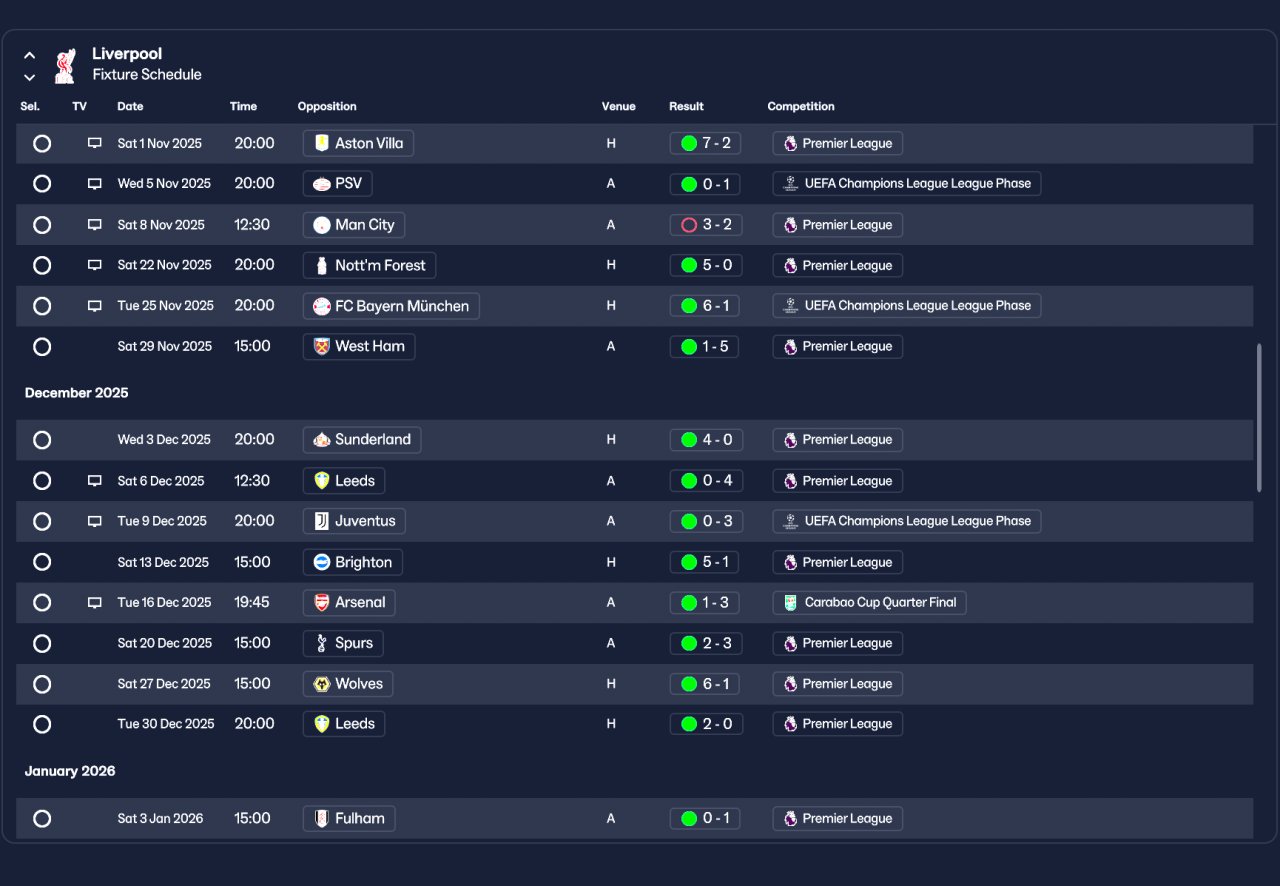Sort by Opposition column header
Image resolution: width=1280 pixels, height=886 pixels.
click(327, 106)
